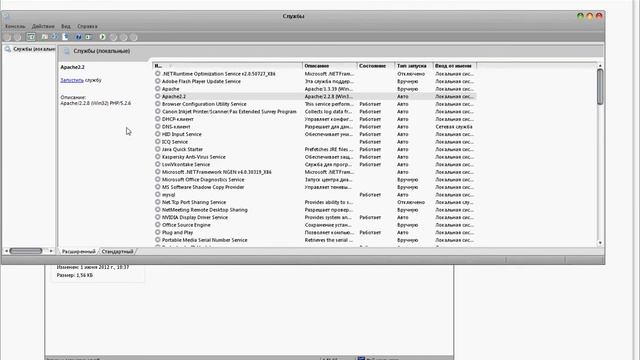Open the Справка menu
This screenshot has width=640, height=360.
[x=87, y=26]
